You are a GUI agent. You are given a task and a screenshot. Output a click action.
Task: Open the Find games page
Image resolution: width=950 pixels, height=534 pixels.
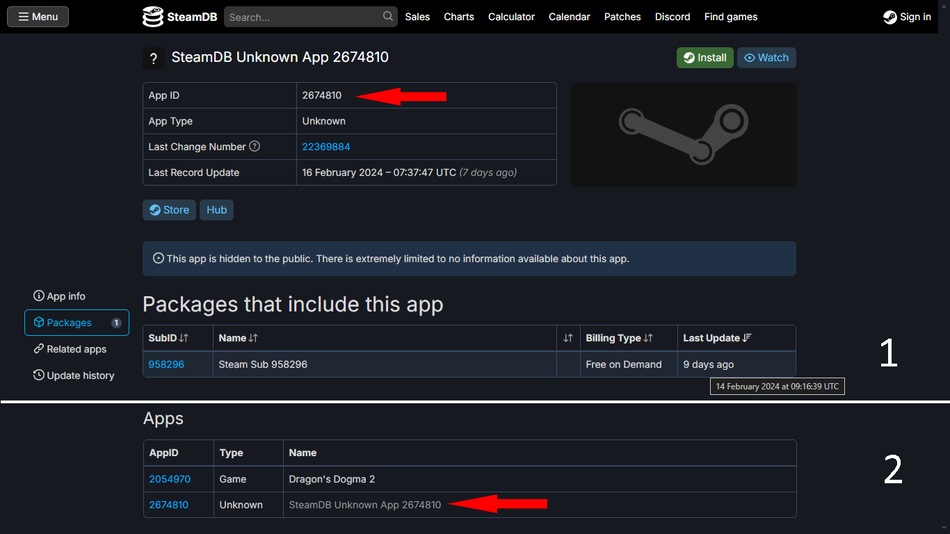tap(731, 17)
